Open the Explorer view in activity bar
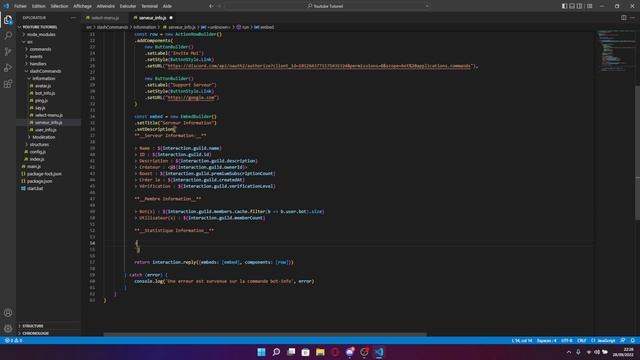 (x=8, y=19)
